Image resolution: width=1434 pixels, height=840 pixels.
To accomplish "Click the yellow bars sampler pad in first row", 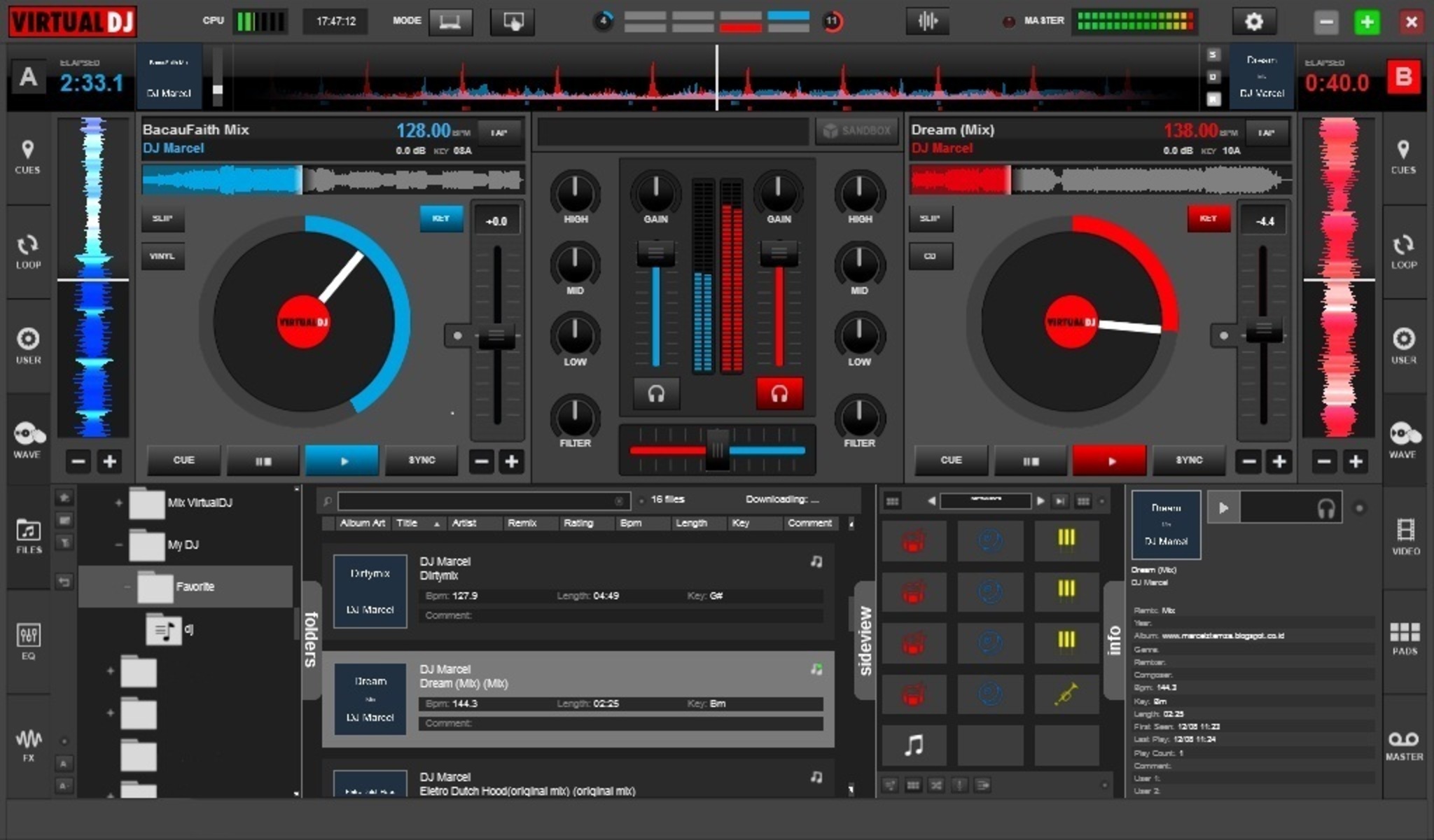I will pos(1066,540).
